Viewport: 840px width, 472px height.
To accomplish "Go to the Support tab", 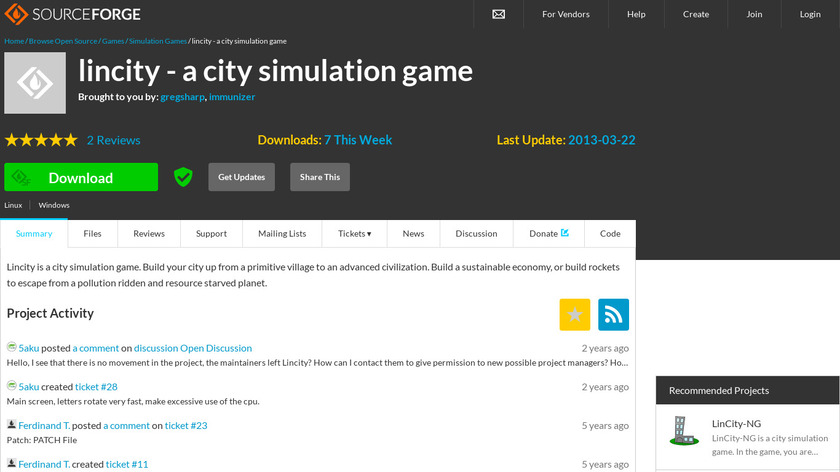I will 211,234.
